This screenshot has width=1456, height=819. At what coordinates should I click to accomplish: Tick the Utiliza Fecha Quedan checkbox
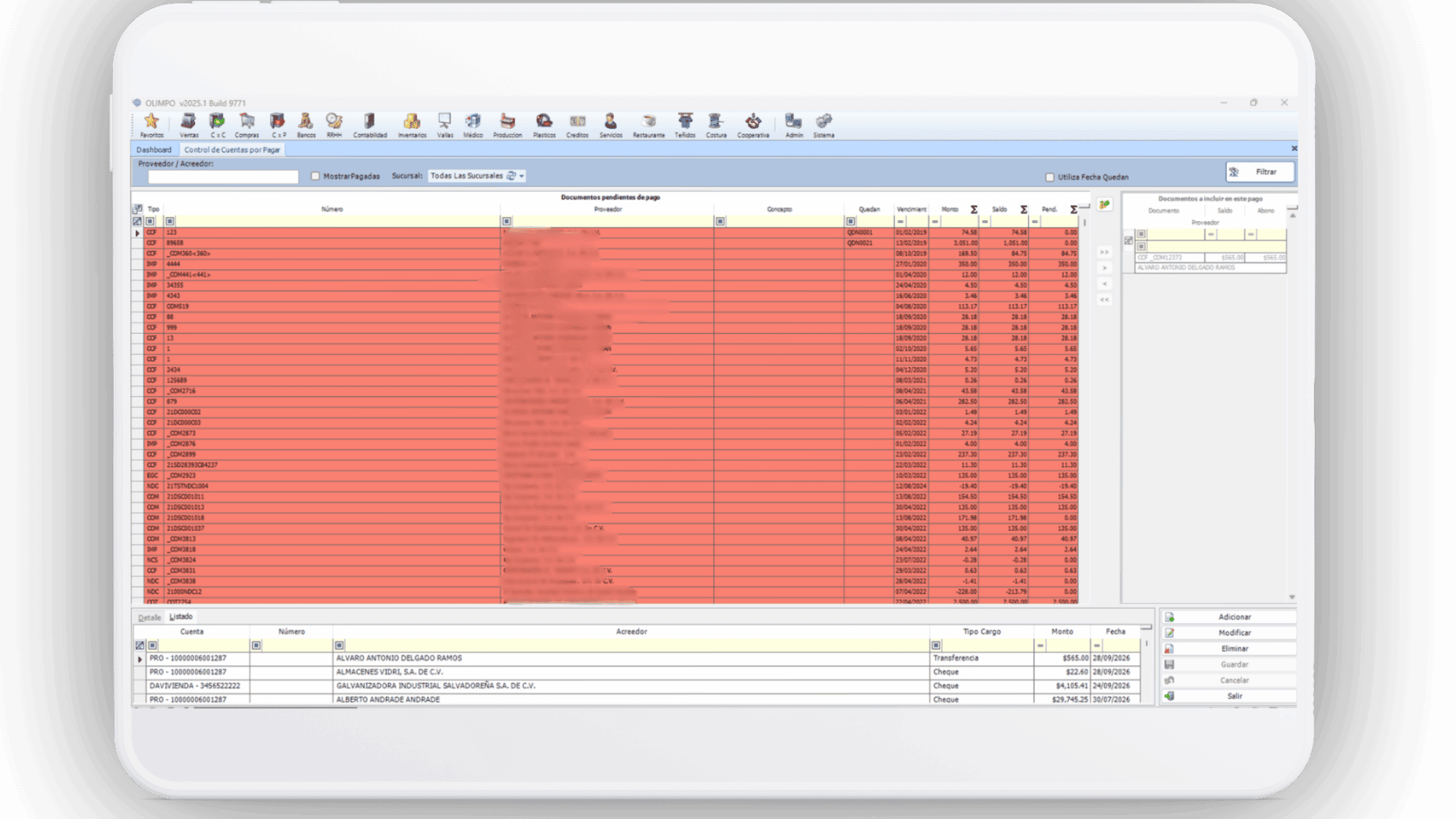tap(1050, 177)
